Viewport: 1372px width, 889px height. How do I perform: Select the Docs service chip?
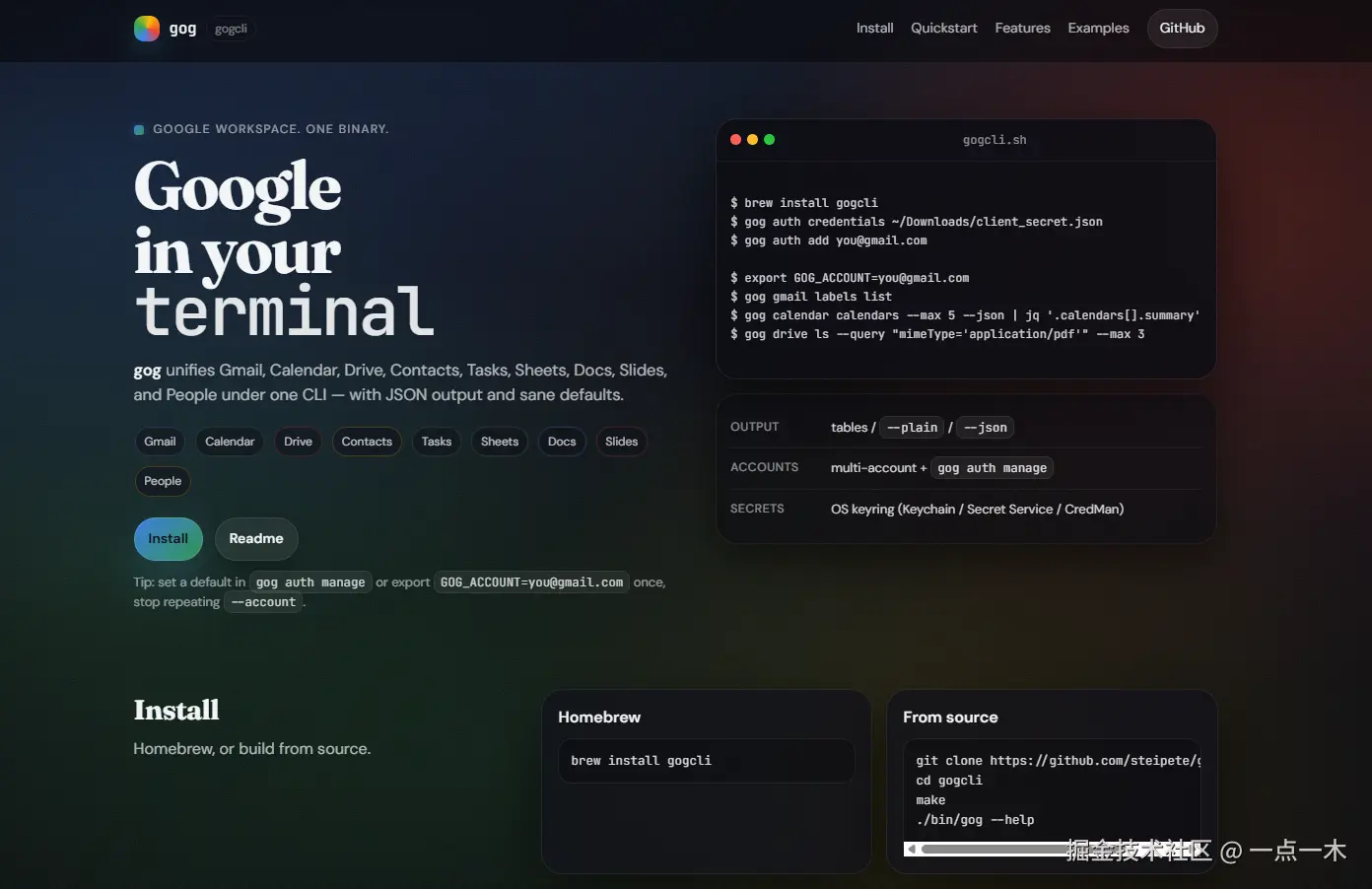tap(562, 442)
